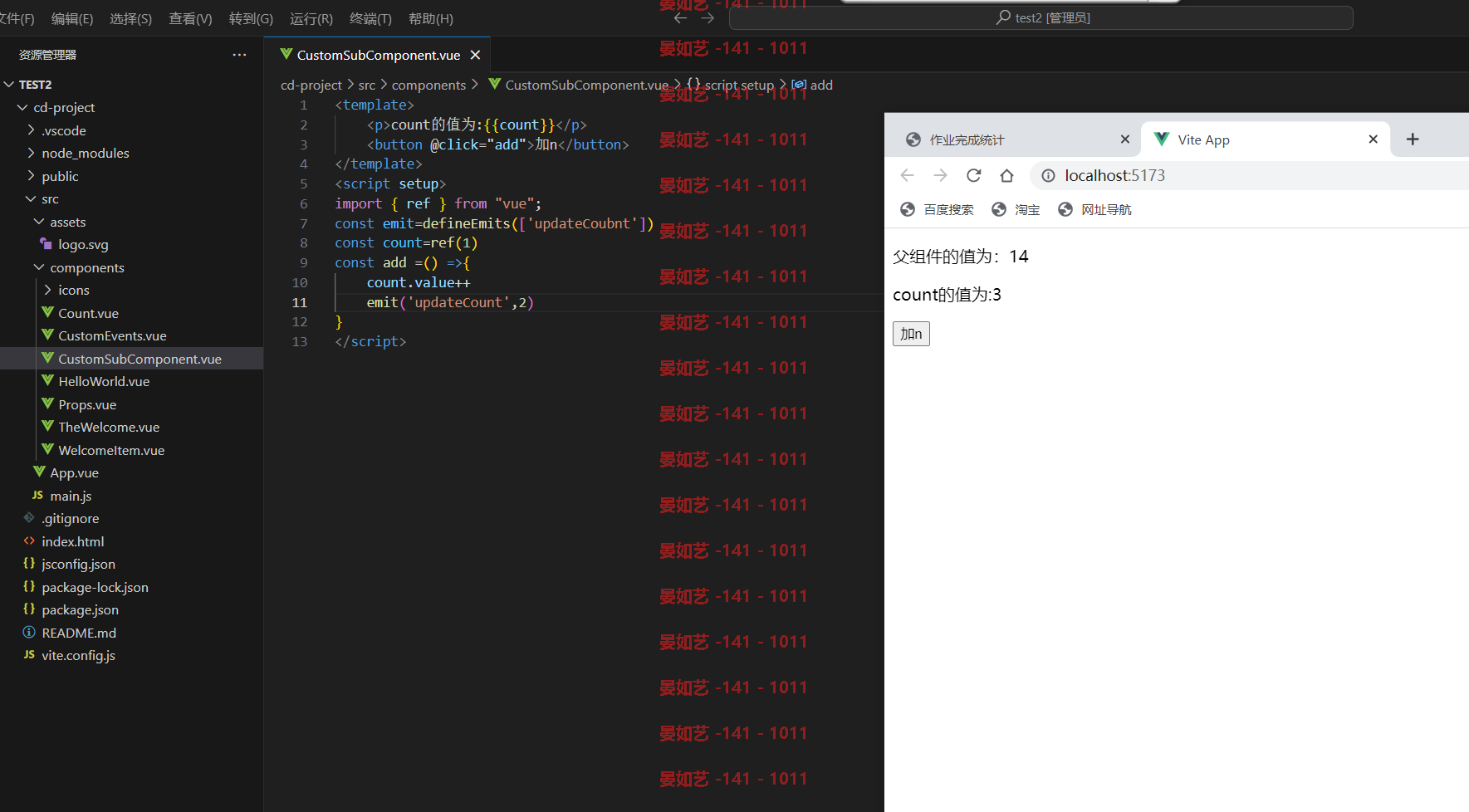Open vite.config.js file
Image resolution: width=1469 pixels, height=812 pixels.
[131, 656]
